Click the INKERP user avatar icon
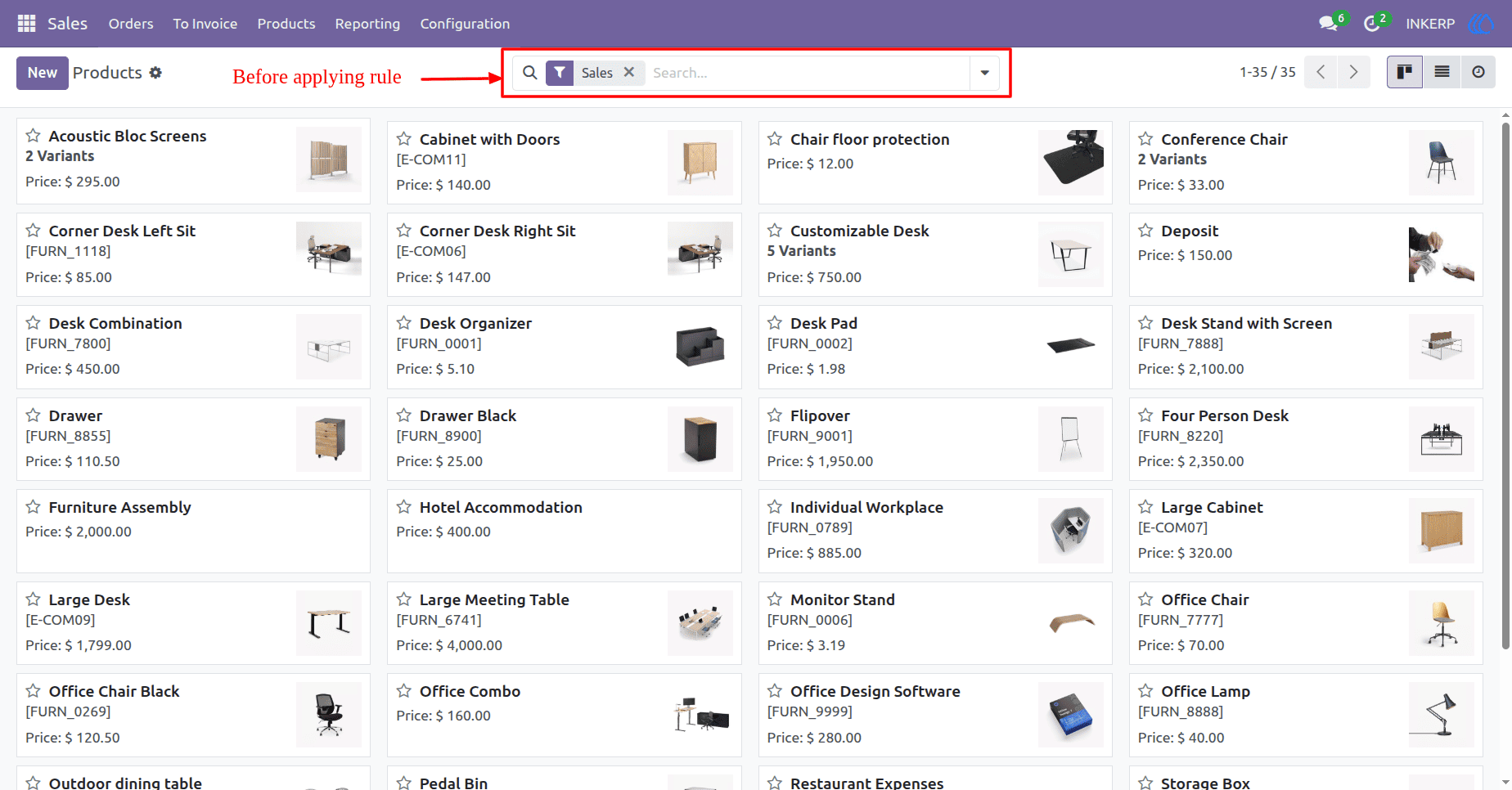Screen dimensions: 1512x790 click(1480, 24)
